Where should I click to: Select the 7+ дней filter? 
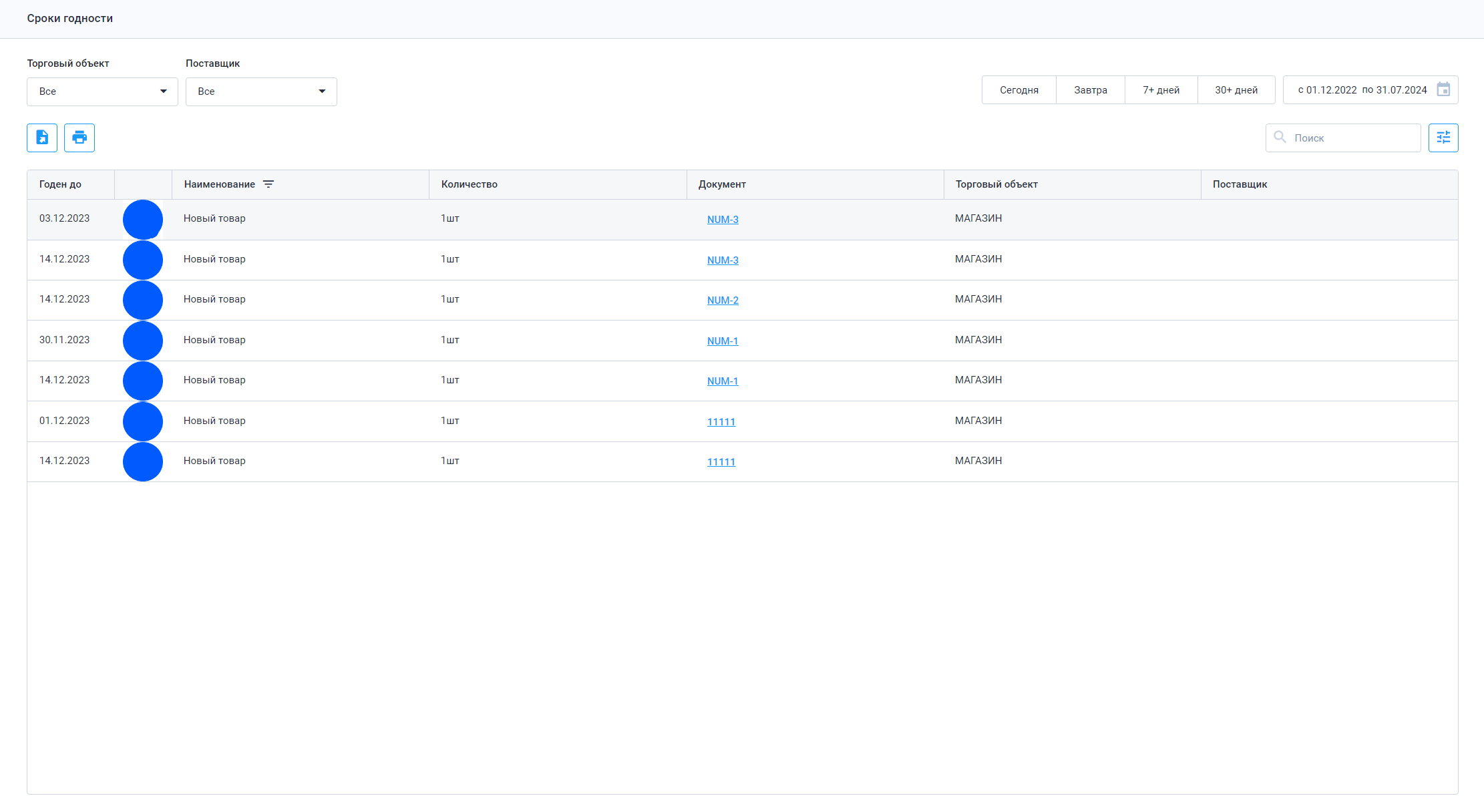coord(1161,89)
